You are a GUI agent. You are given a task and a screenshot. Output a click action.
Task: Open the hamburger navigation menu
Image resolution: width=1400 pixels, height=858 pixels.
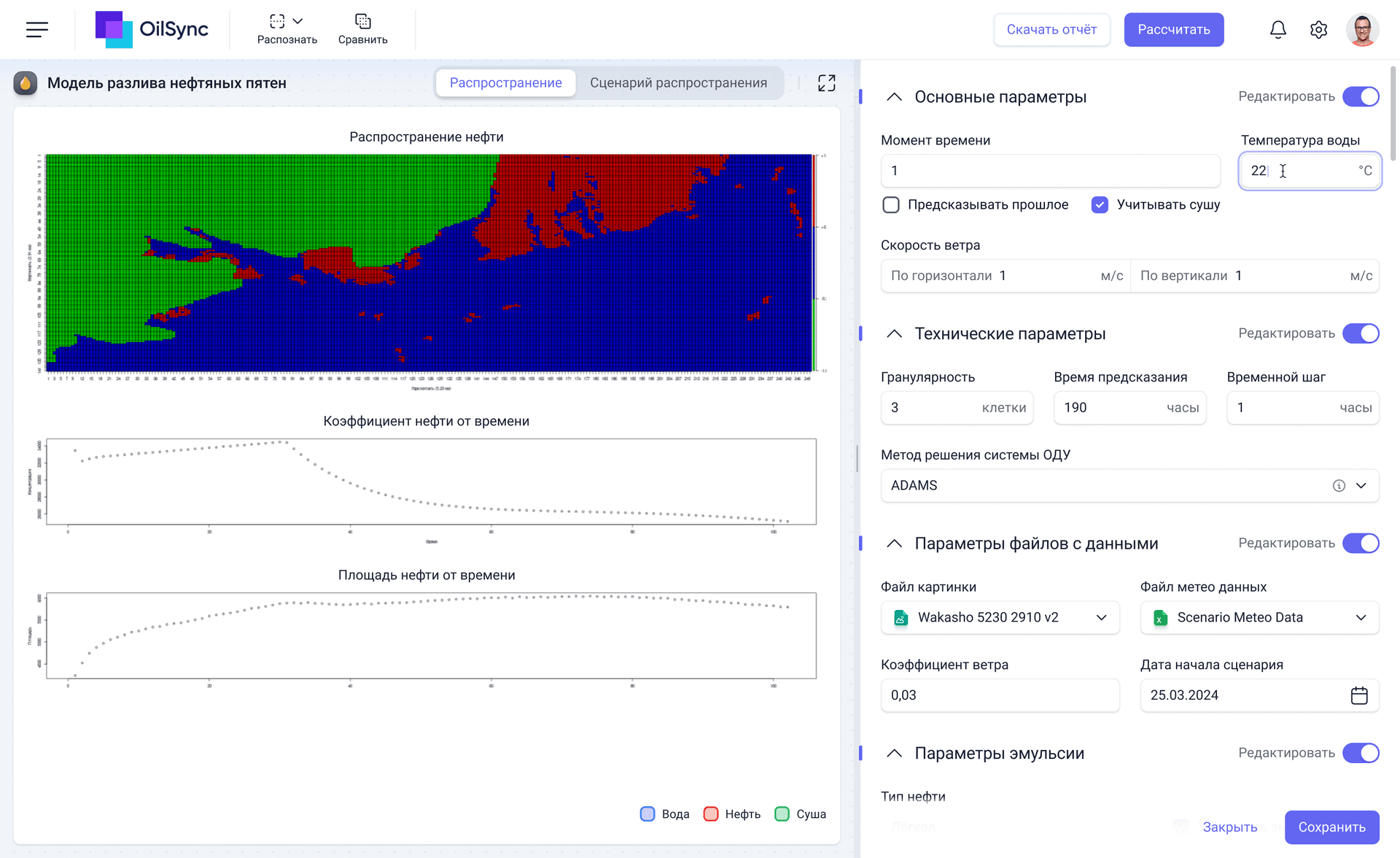pyautogui.click(x=37, y=29)
